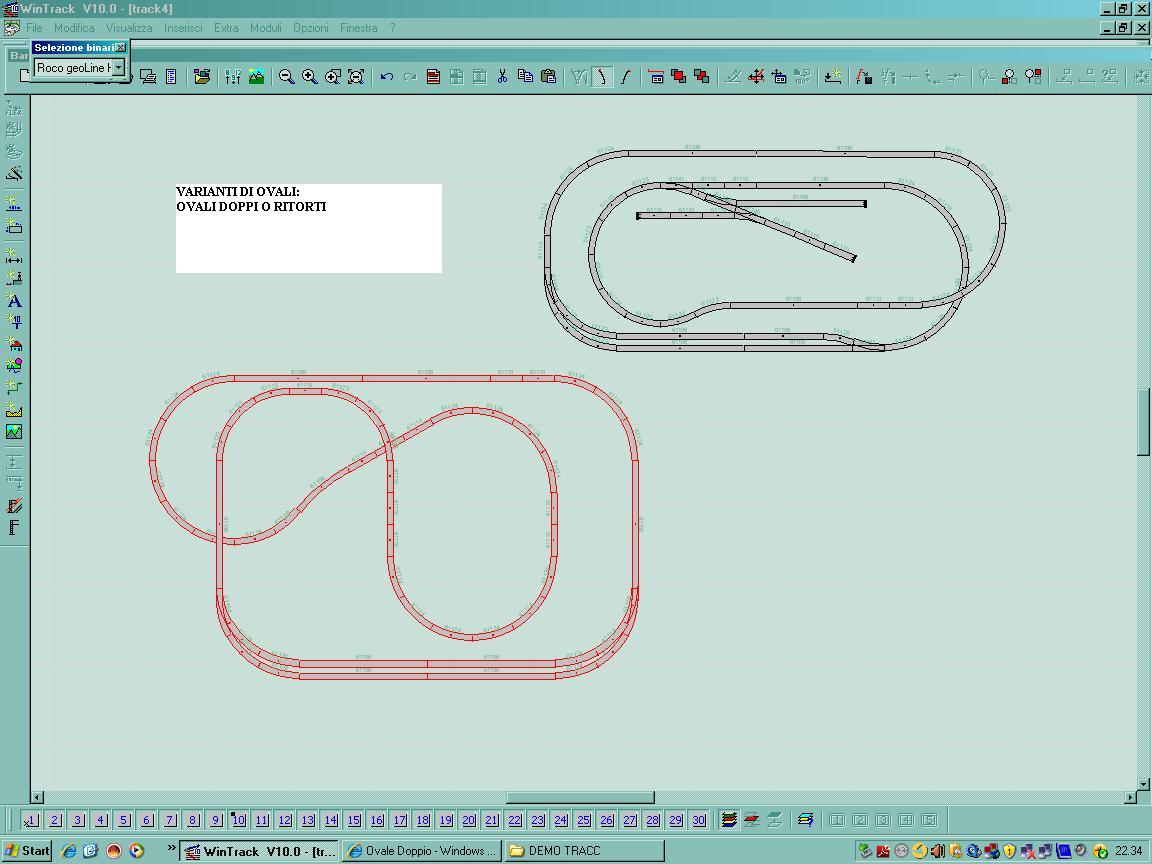This screenshot has width=1152, height=864.
Task: Click the VARIANTI DI OVALI text box
Action: pyautogui.click(x=309, y=228)
